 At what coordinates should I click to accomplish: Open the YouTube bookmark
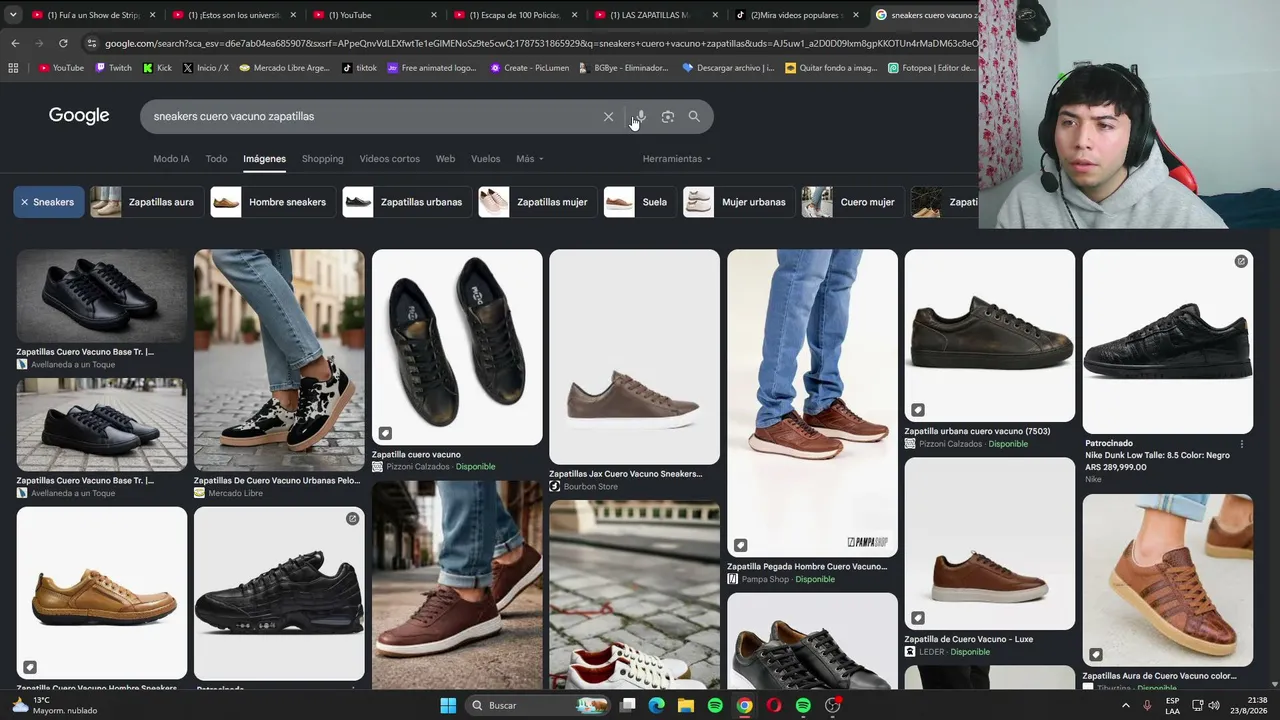pyautogui.click(x=61, y=68)
